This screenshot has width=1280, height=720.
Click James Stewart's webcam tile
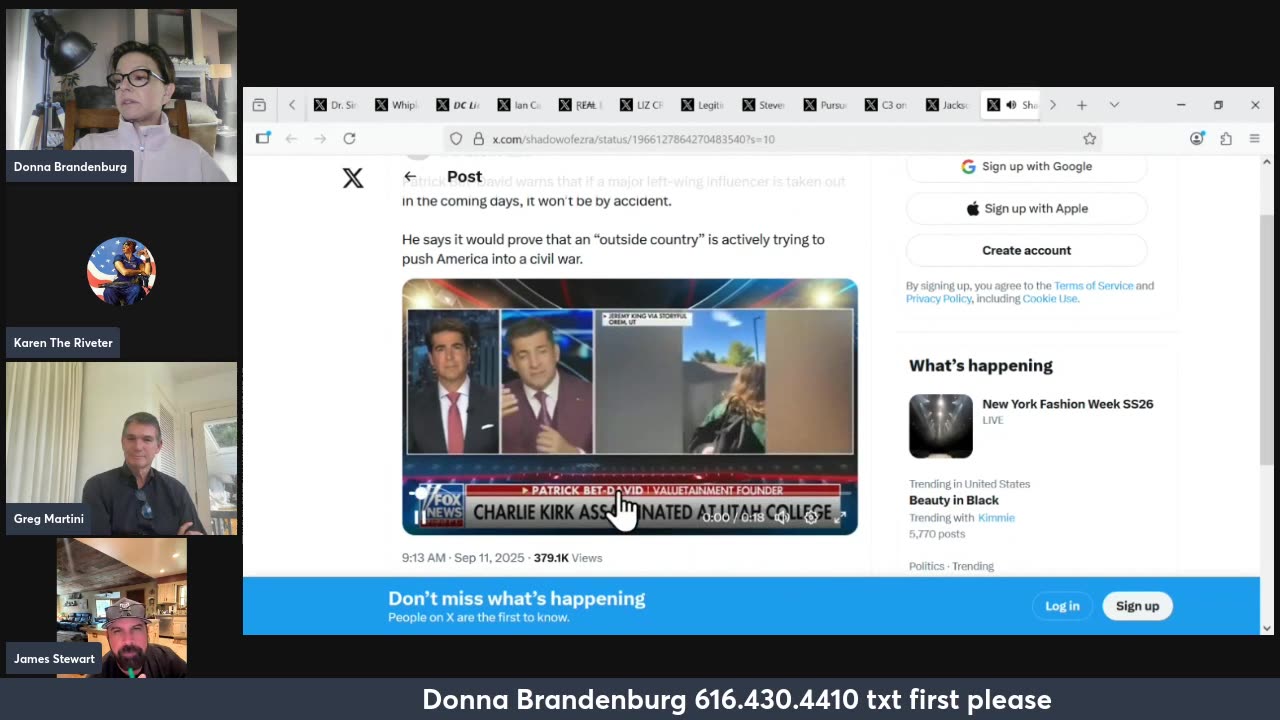coord(121,607)
